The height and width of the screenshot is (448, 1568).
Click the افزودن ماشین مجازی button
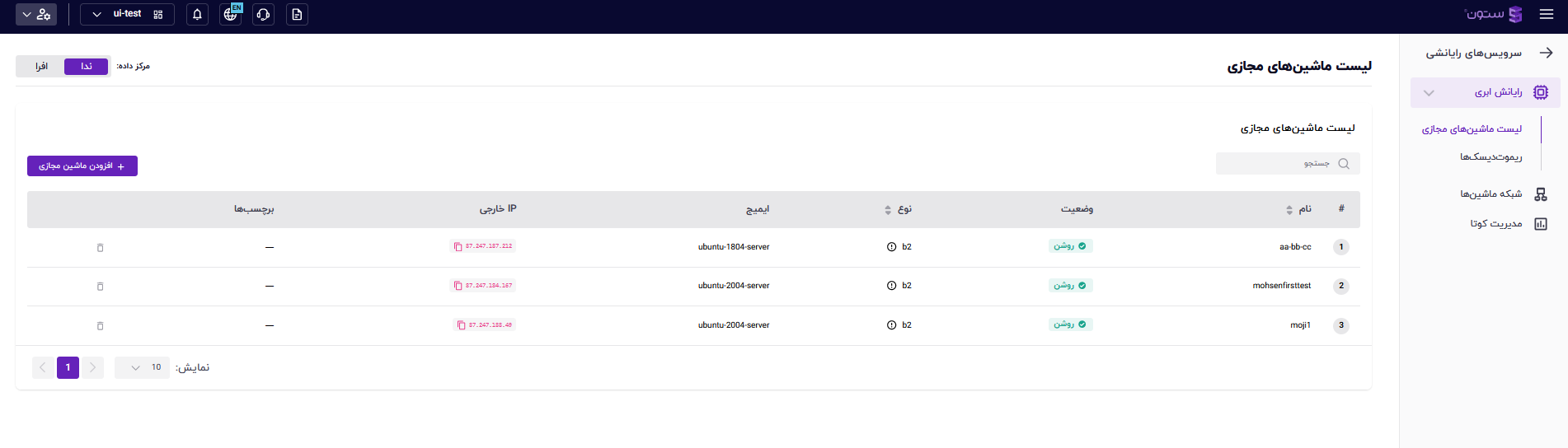[82, 166]
